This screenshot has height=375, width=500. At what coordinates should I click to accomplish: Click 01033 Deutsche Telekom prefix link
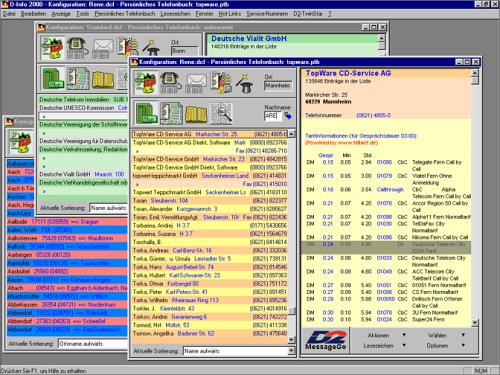(x=384, y=258)
